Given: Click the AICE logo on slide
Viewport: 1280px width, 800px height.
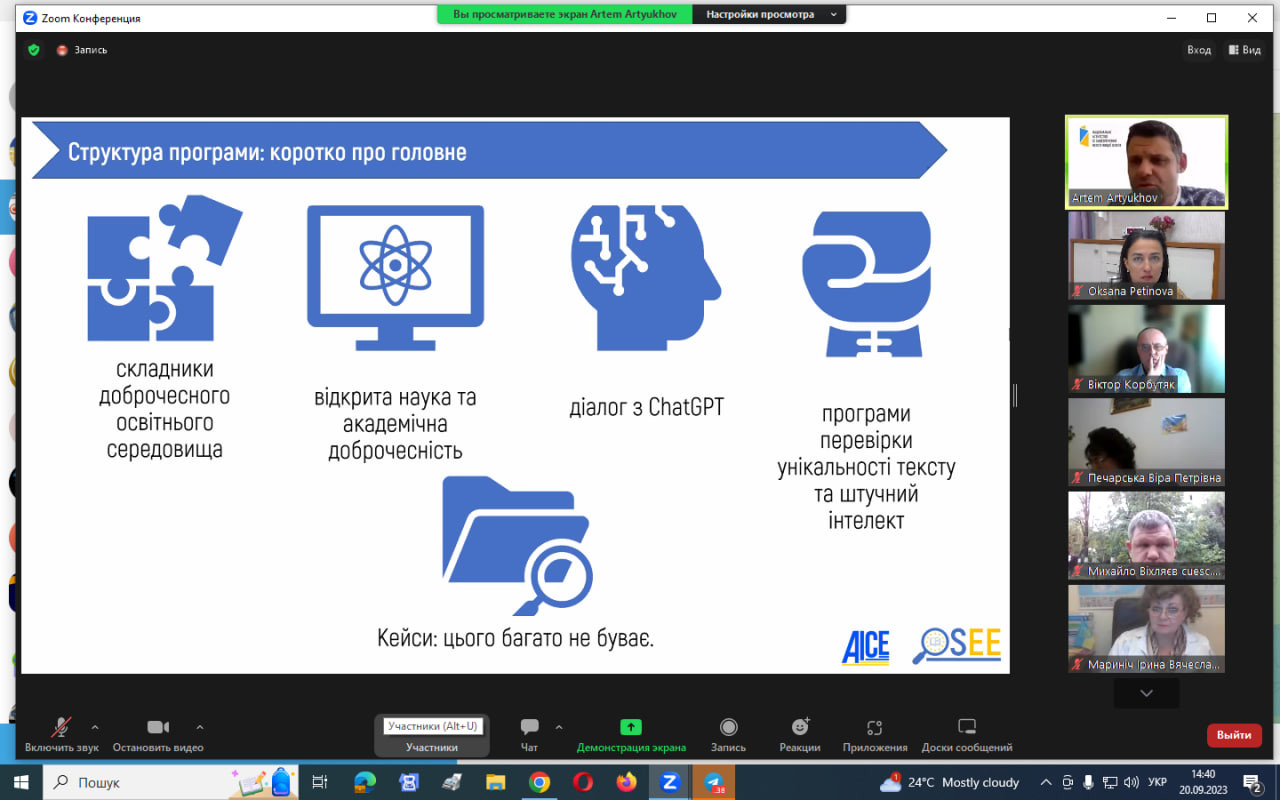Looking at the screenshot, I should click(x=865, y=647).
